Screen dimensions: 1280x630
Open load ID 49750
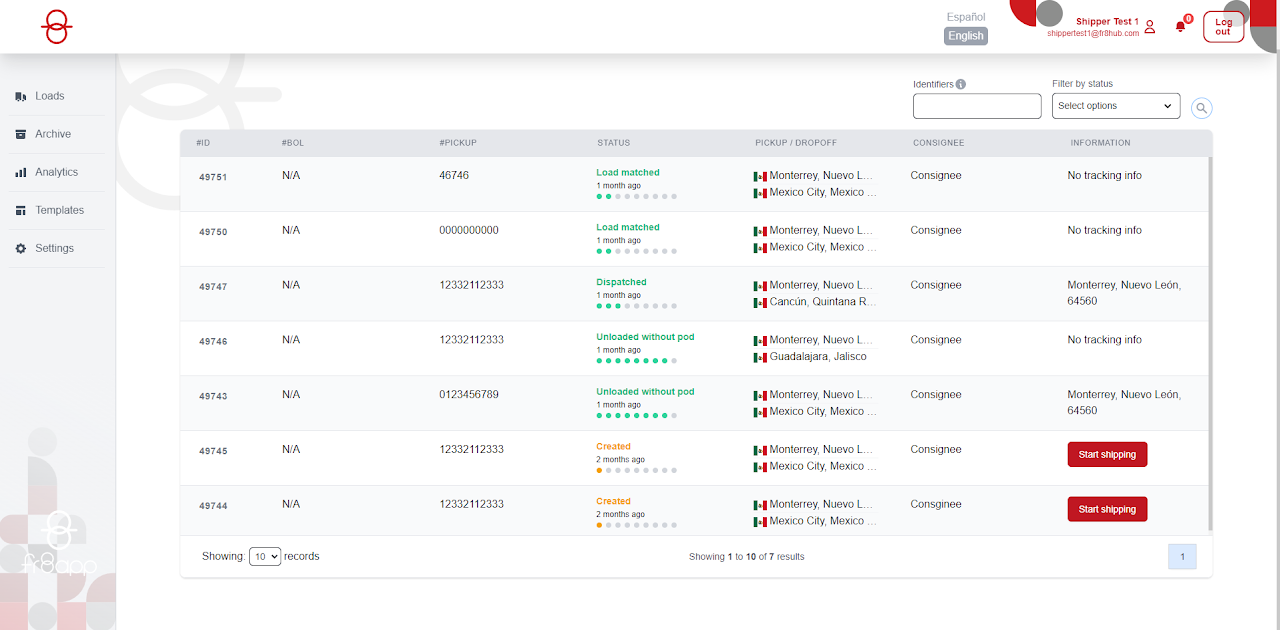click(x=213, y=232)
